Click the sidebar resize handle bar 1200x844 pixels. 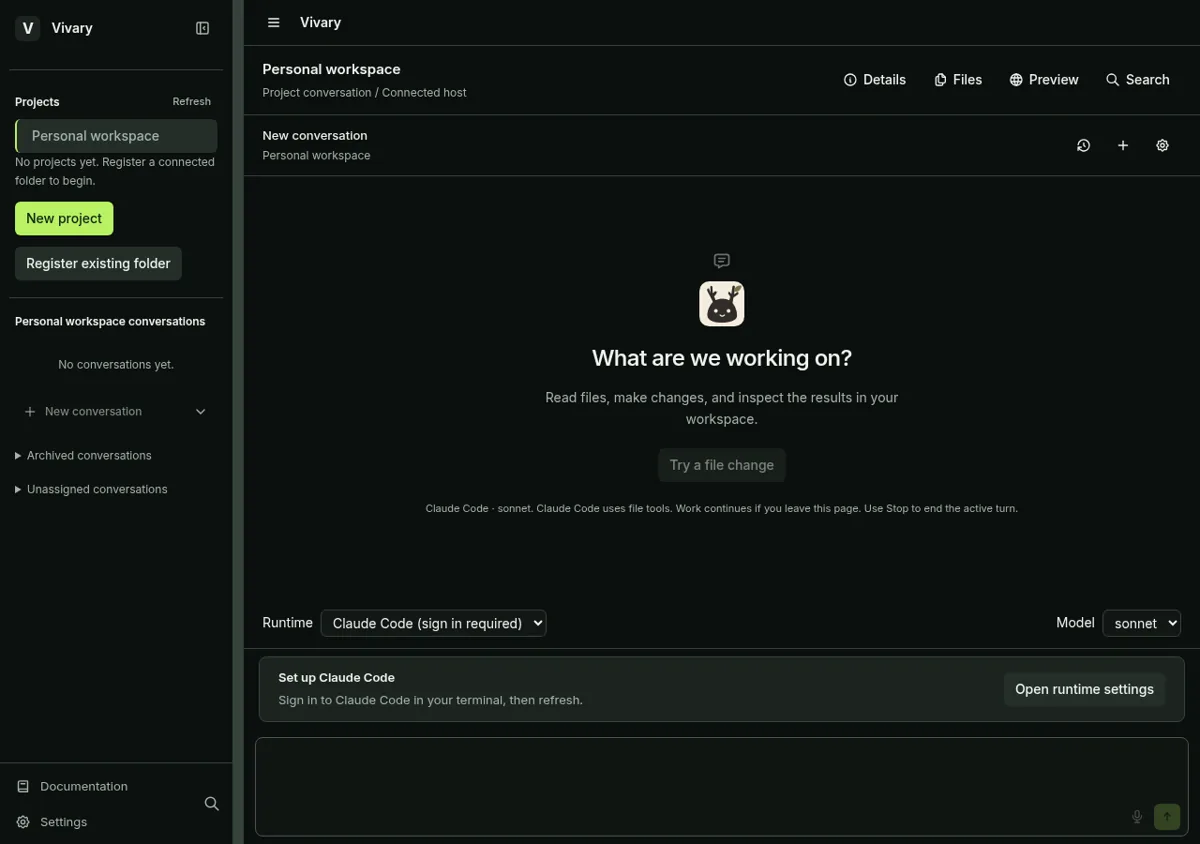pyautogui.click(x=238, y=422)
